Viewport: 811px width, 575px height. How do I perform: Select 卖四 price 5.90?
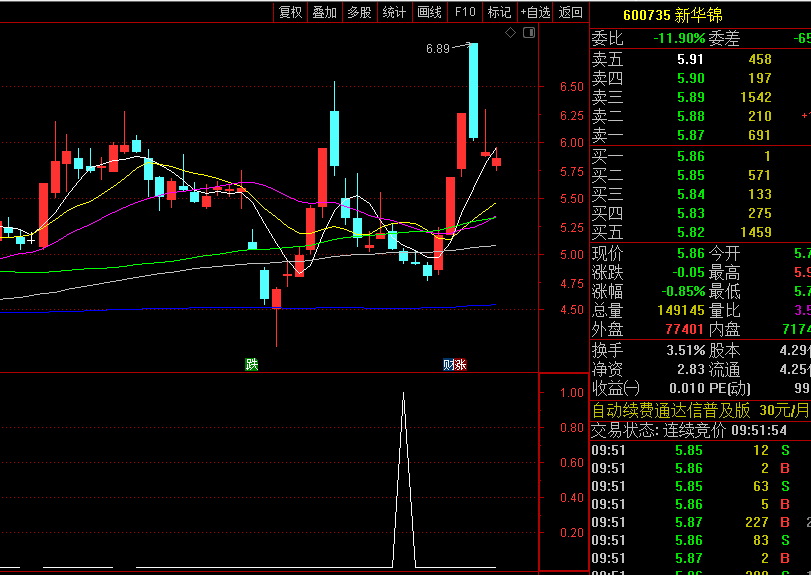[x=690, y=78]
